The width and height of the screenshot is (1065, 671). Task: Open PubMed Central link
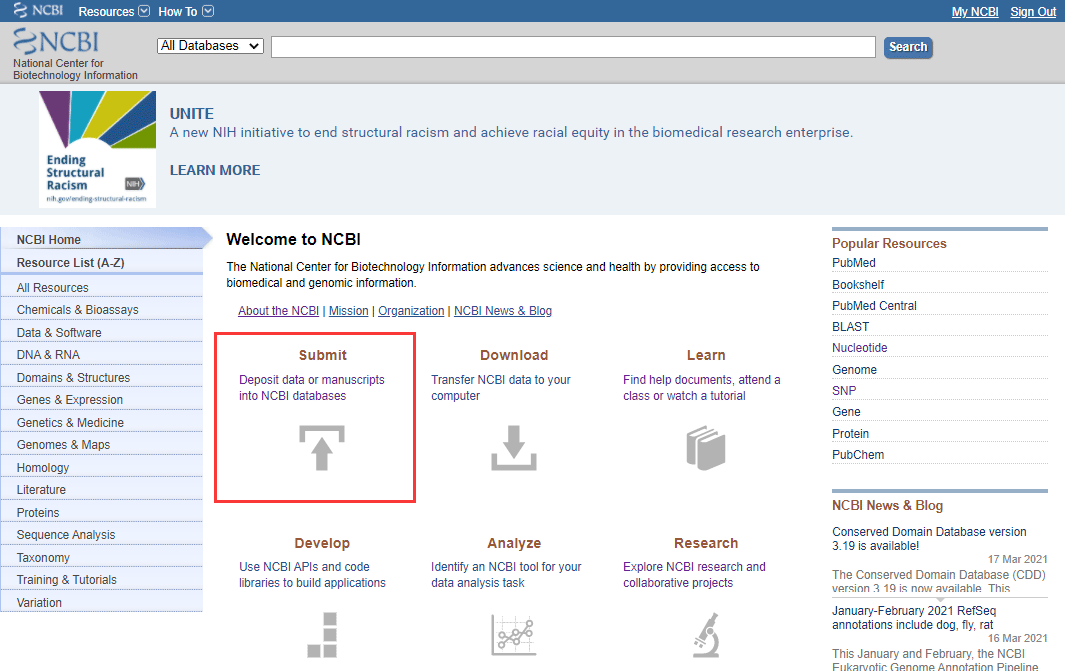click(874, 306)
